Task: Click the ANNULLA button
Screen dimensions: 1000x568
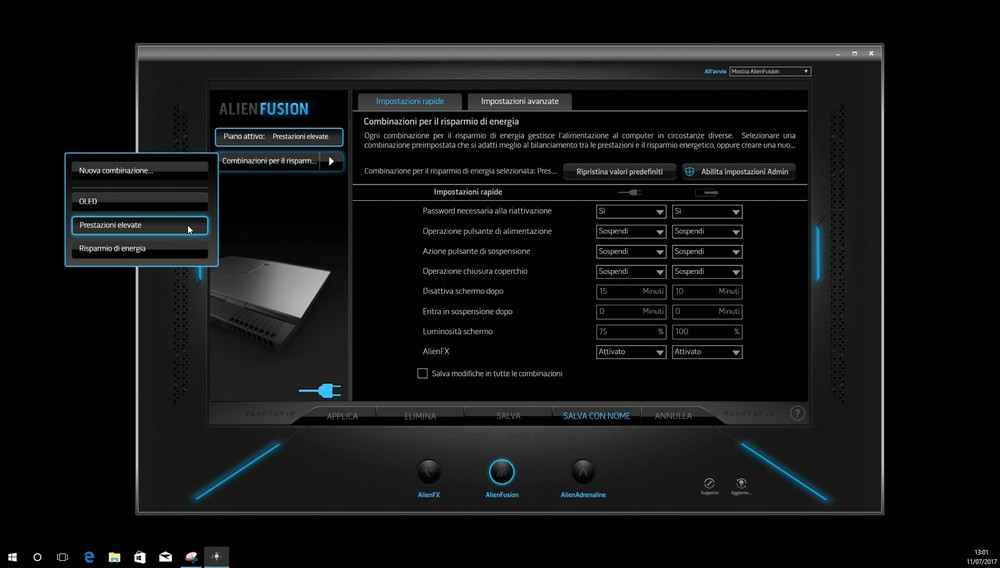Action: pos(673,416)
